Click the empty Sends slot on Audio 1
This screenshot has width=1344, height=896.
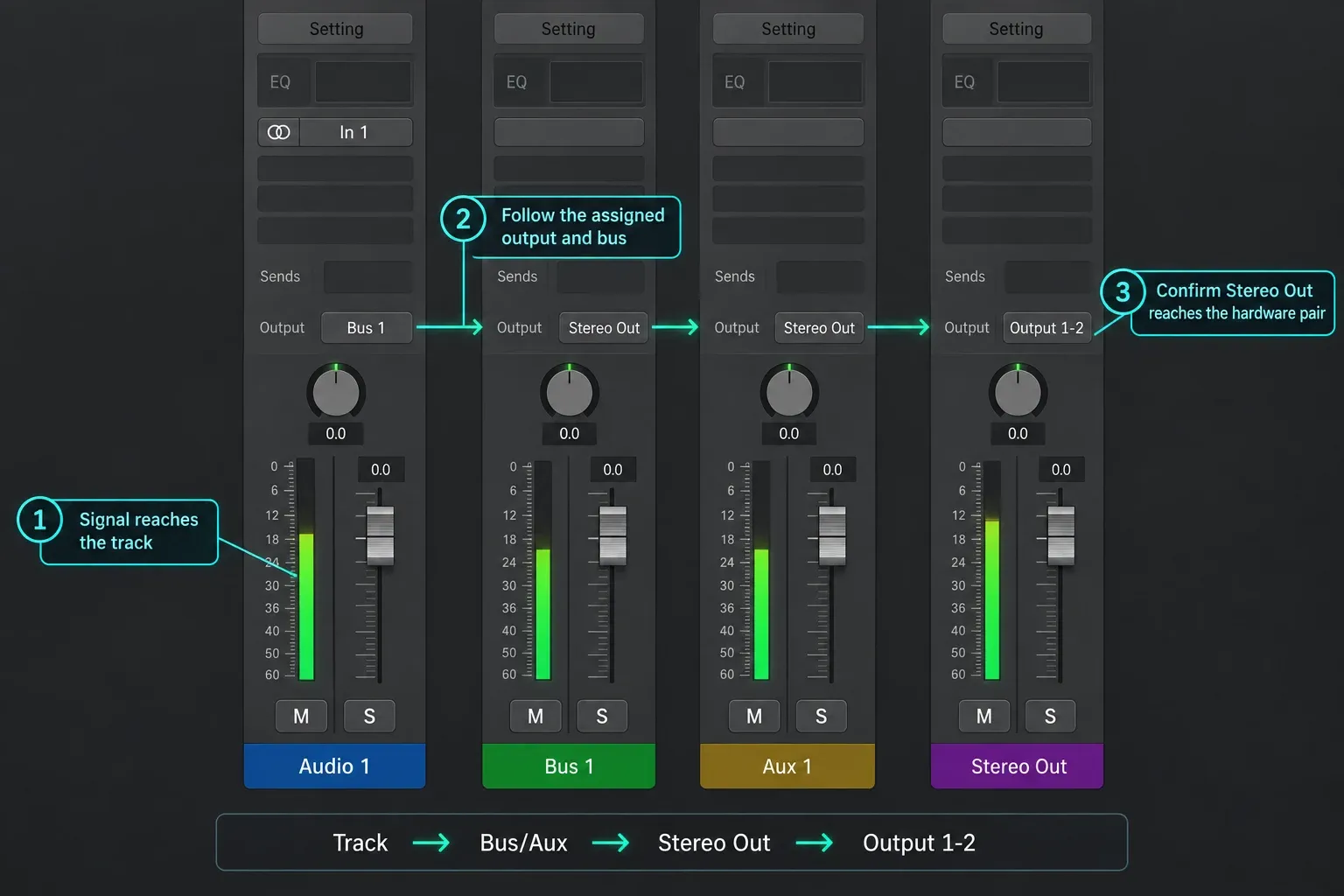coord(367,276)
